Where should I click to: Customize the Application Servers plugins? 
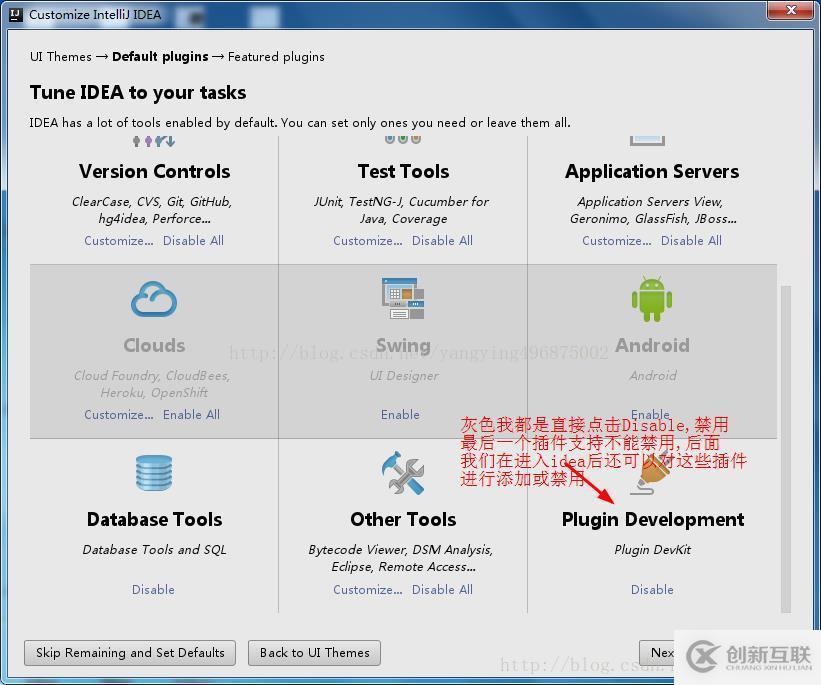tap(617, 241)
